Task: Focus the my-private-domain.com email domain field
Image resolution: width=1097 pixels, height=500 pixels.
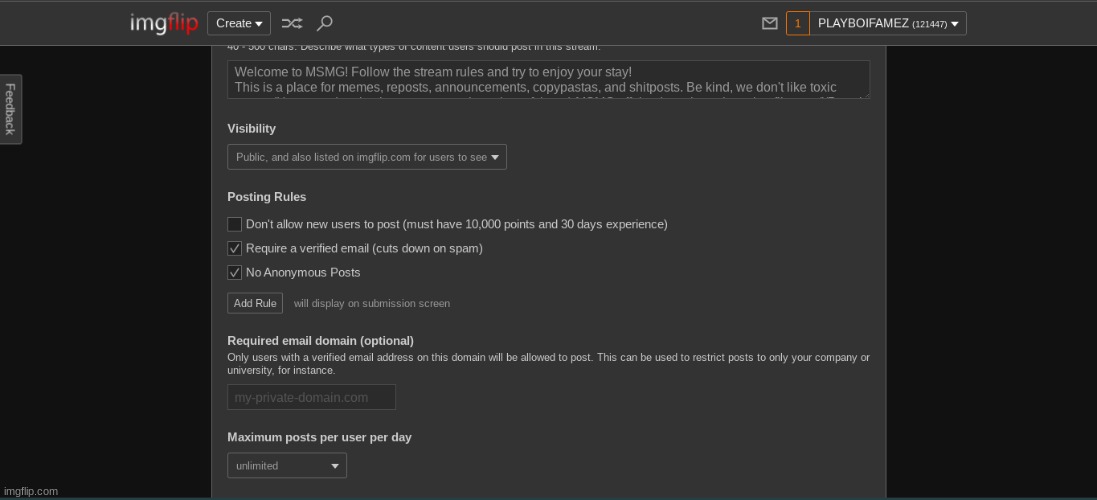Action: pos(311,397)
